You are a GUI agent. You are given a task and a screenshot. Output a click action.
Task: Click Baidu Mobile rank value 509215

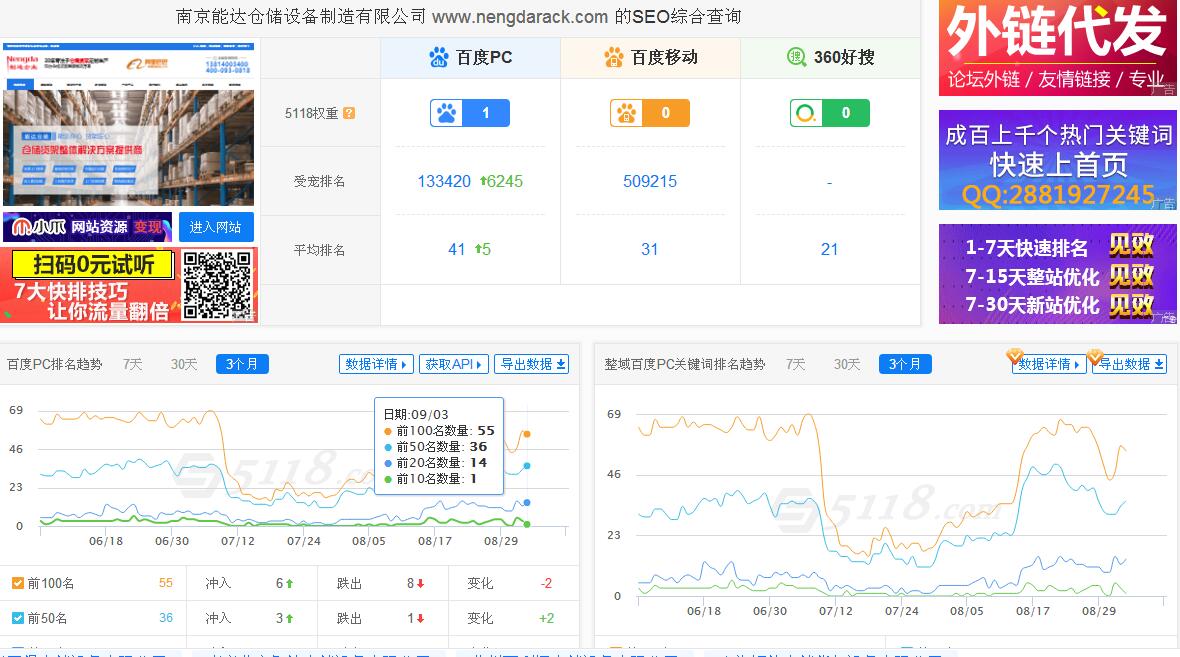(649, 181)
